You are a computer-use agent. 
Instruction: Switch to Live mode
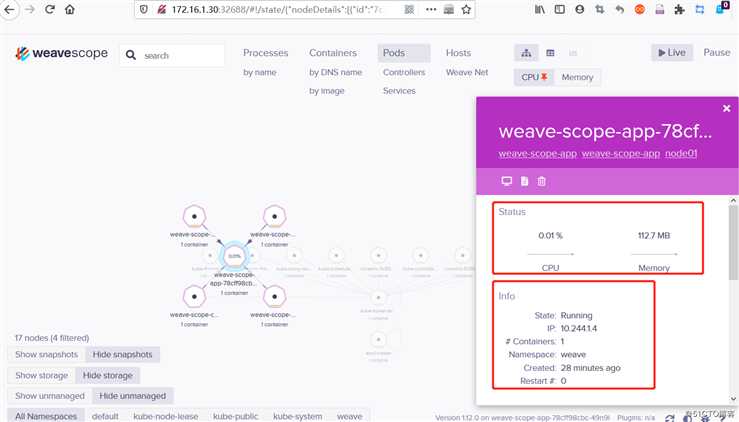tap(672, 53)
